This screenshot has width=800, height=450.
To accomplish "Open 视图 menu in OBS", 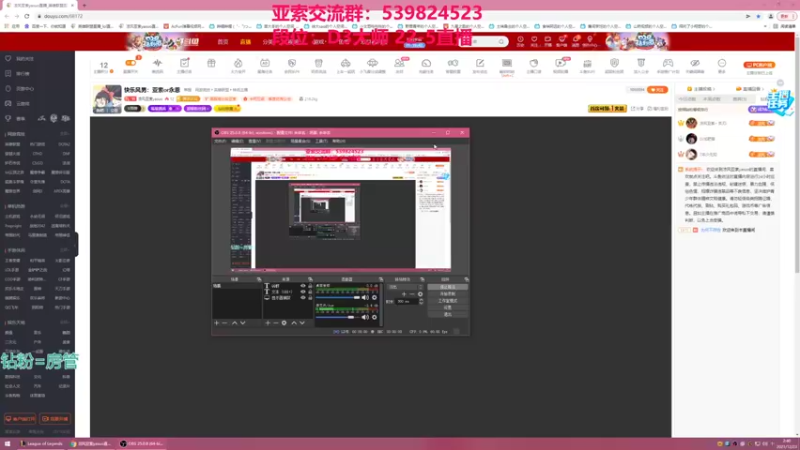I will click(x=254, y=141).
